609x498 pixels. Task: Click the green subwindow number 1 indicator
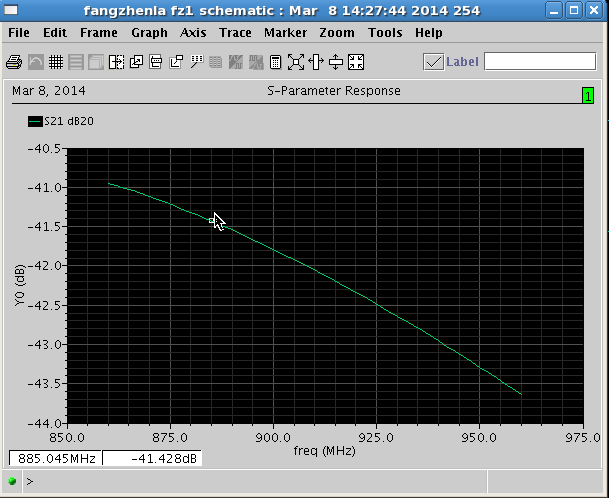[588, 96]
